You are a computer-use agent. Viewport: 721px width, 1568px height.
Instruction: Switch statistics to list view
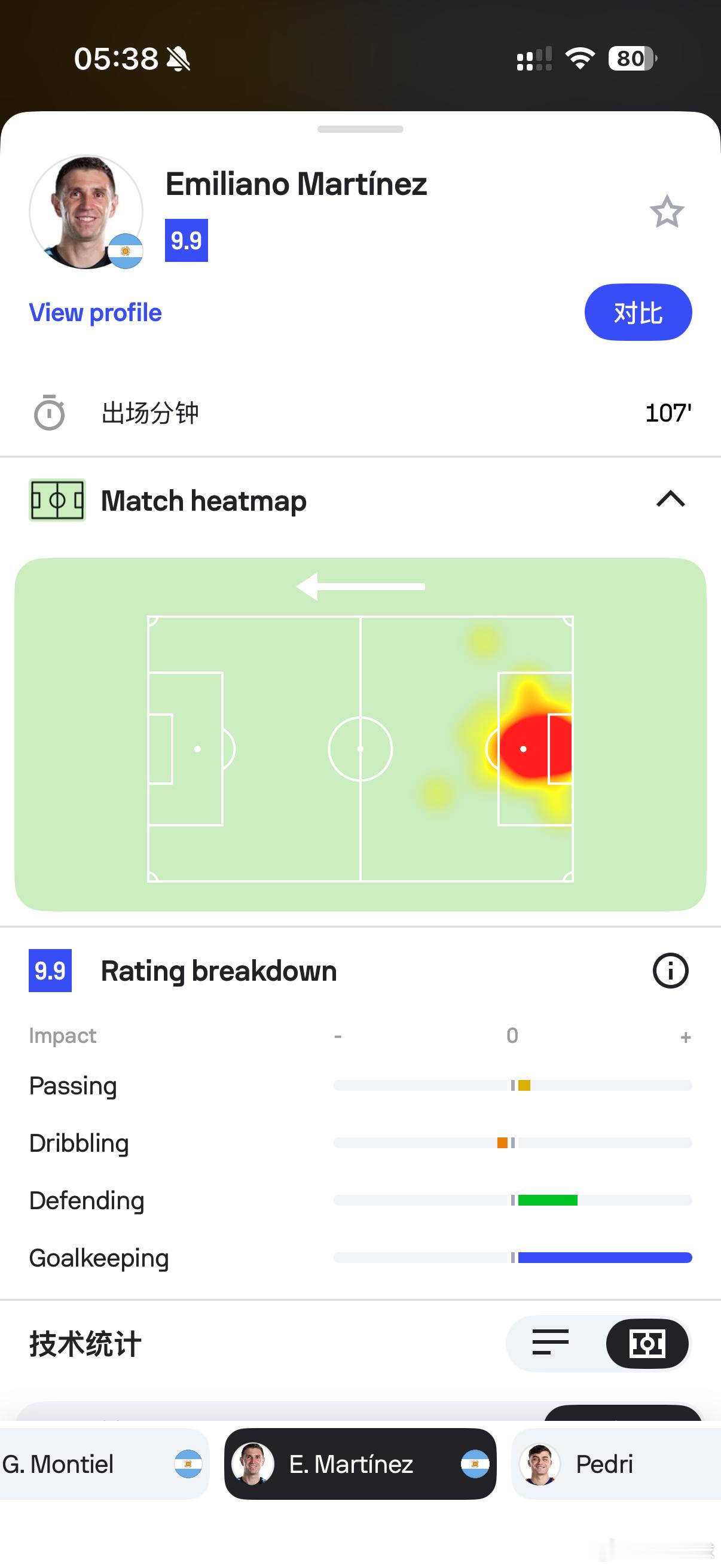click(550, 1343)
